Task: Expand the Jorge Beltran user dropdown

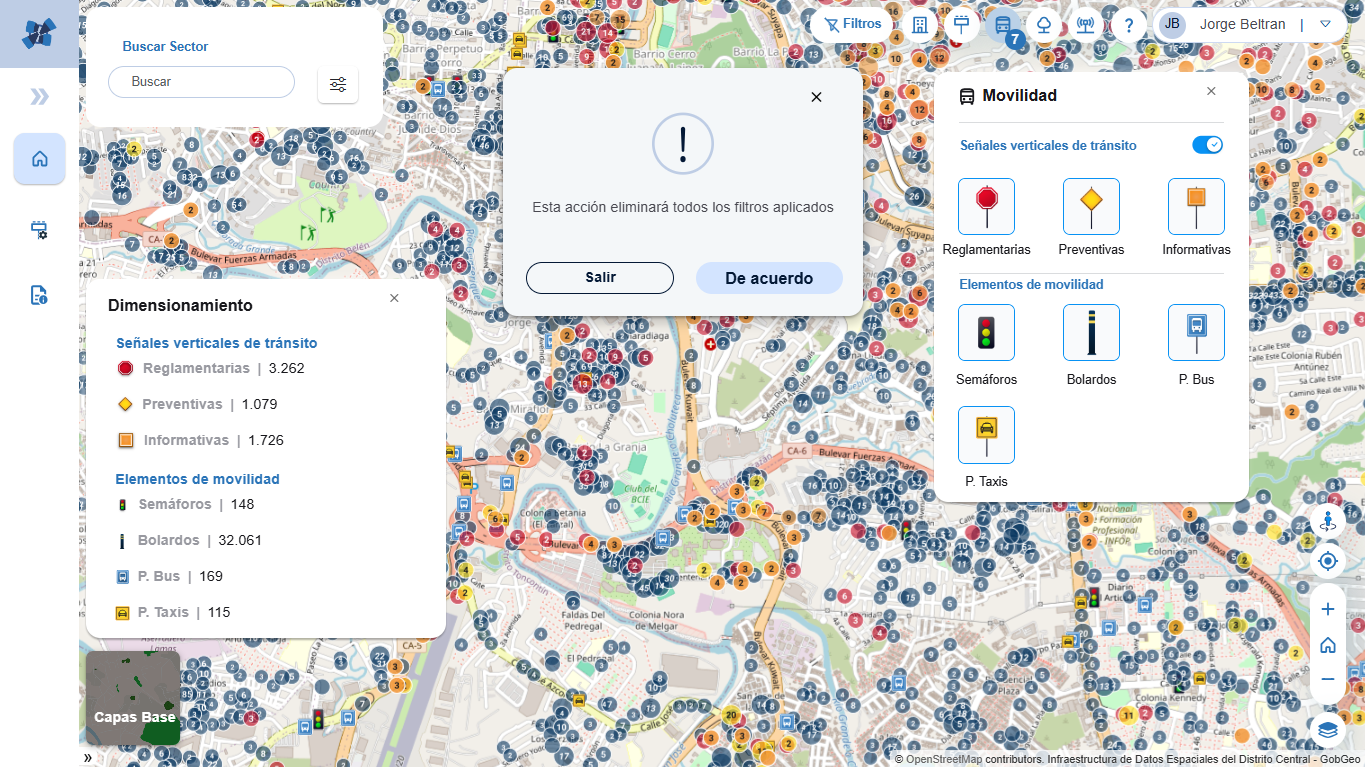Action: tap(1325, 24)
